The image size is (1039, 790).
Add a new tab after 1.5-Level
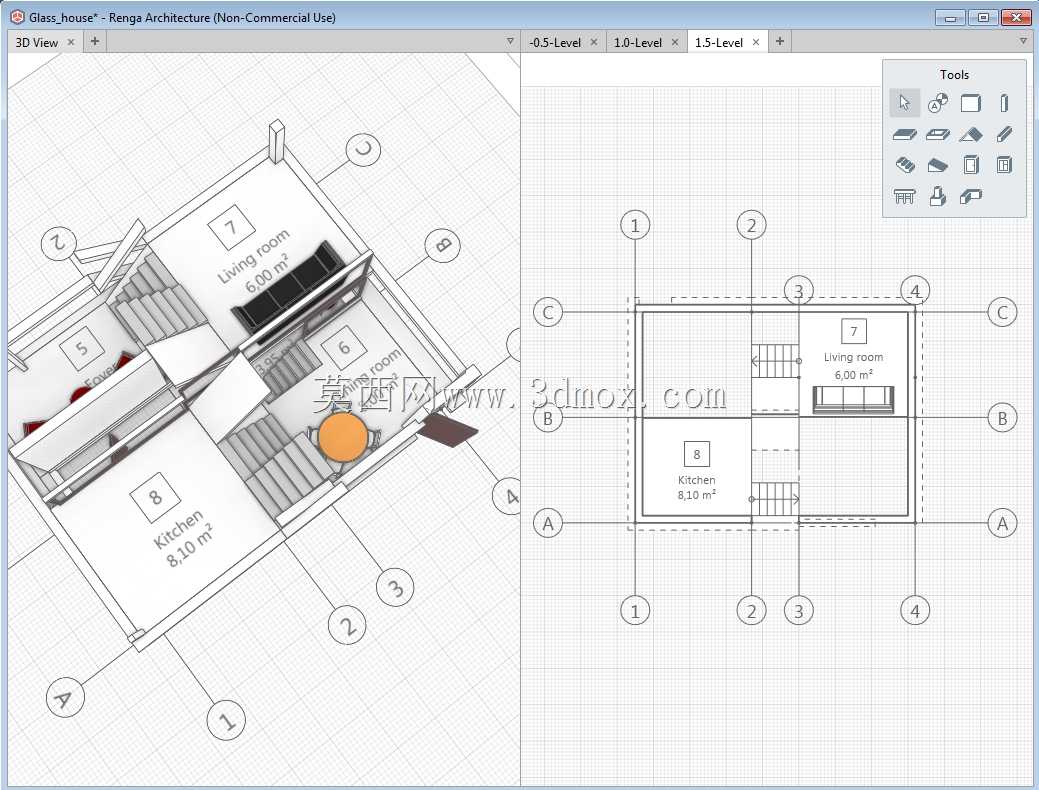pyautogui.click(x=780, y=41)
